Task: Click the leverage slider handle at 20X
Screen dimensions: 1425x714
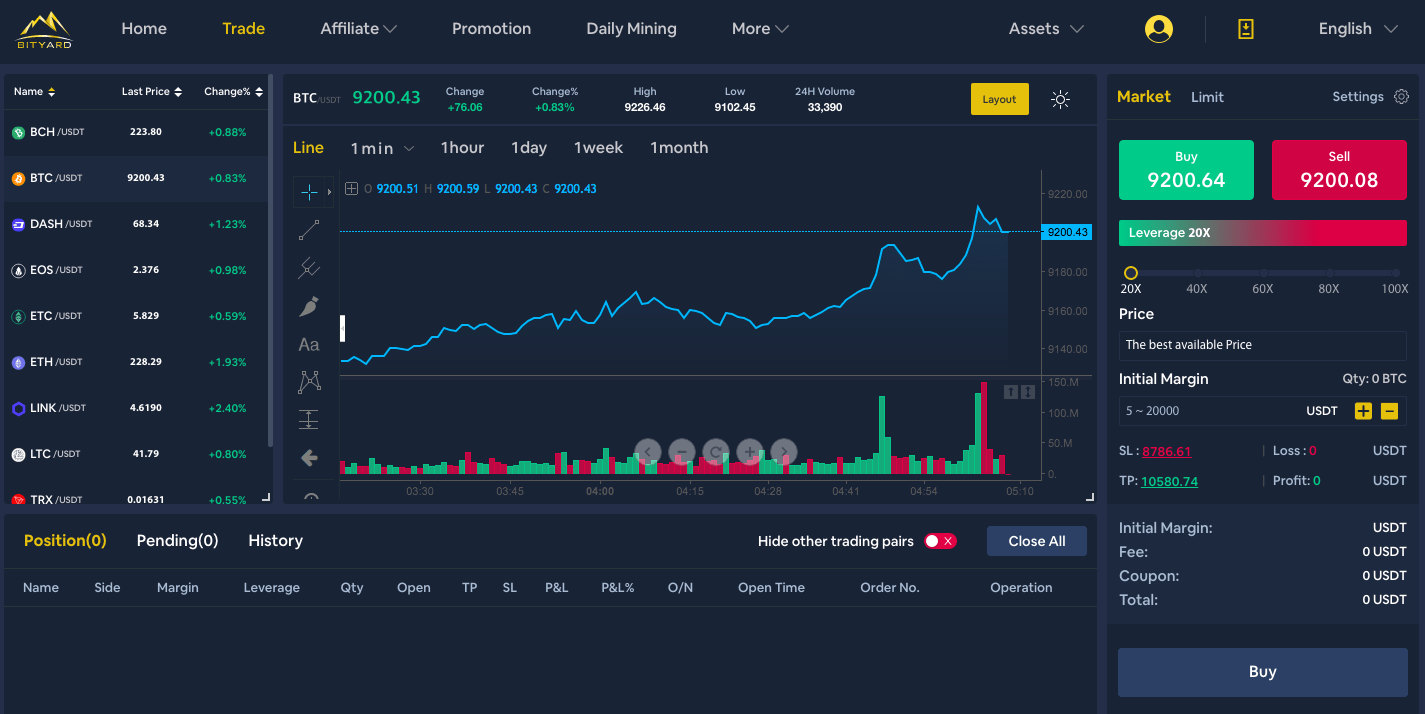Action: click(x=1131, y=273)
